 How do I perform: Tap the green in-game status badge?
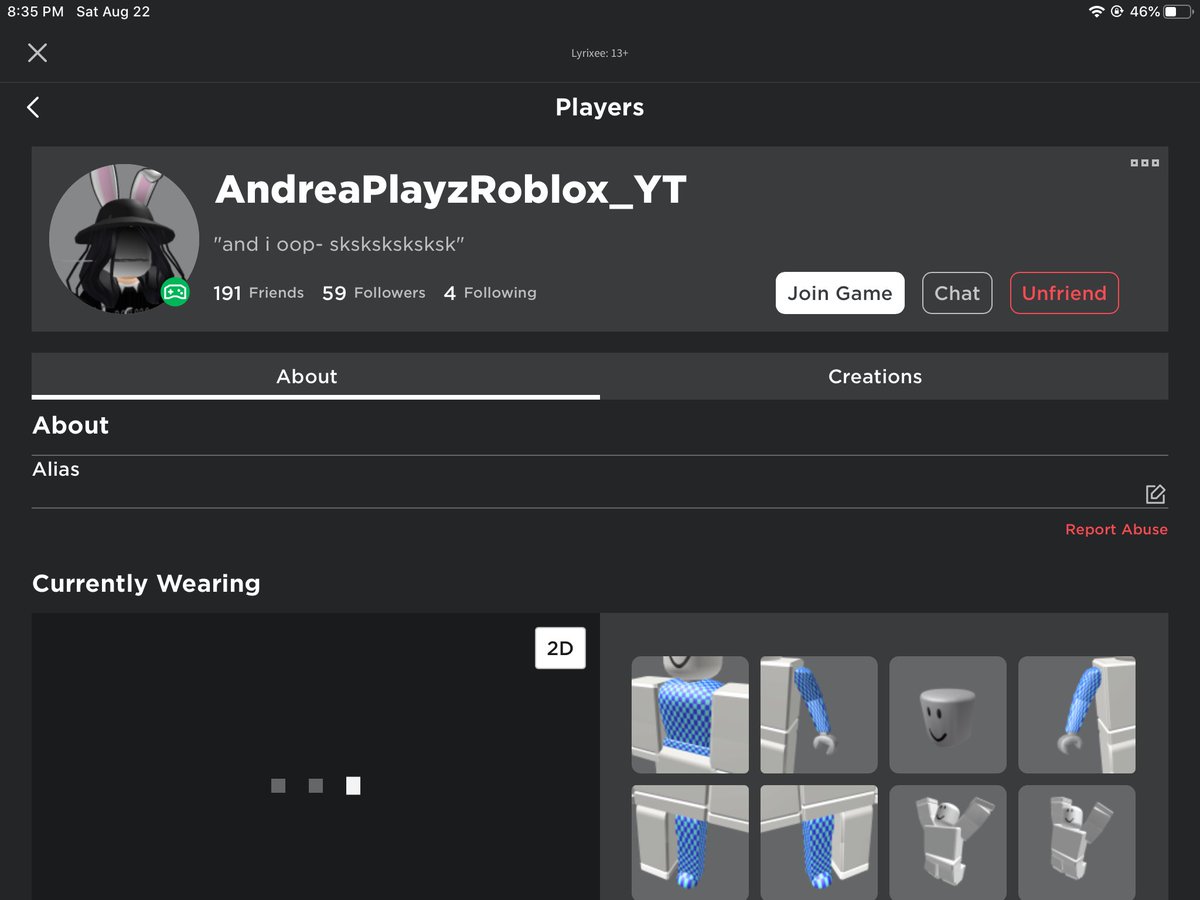(x=175, y=292)
